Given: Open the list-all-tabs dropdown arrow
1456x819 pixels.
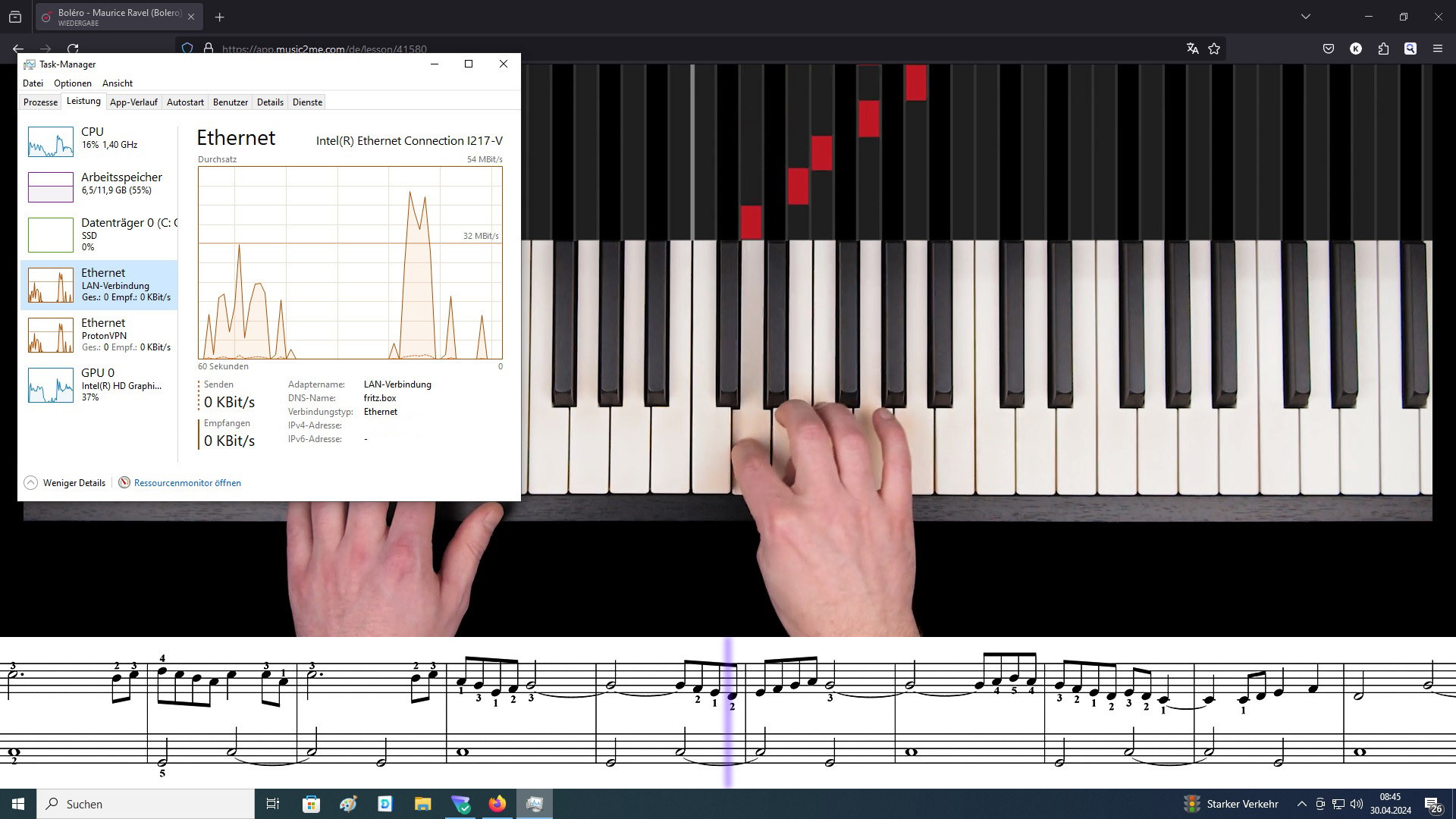Looking at the screenshot, I should click(x=1305, y=17).
